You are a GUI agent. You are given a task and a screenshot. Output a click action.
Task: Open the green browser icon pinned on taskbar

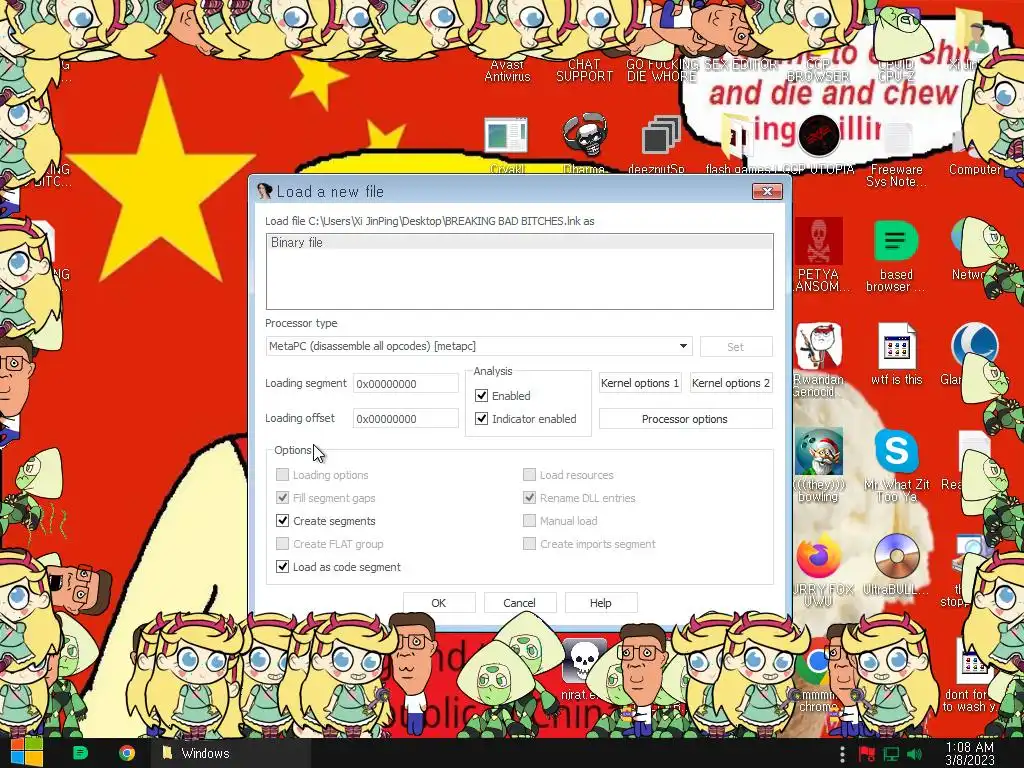tap(80, 753)
